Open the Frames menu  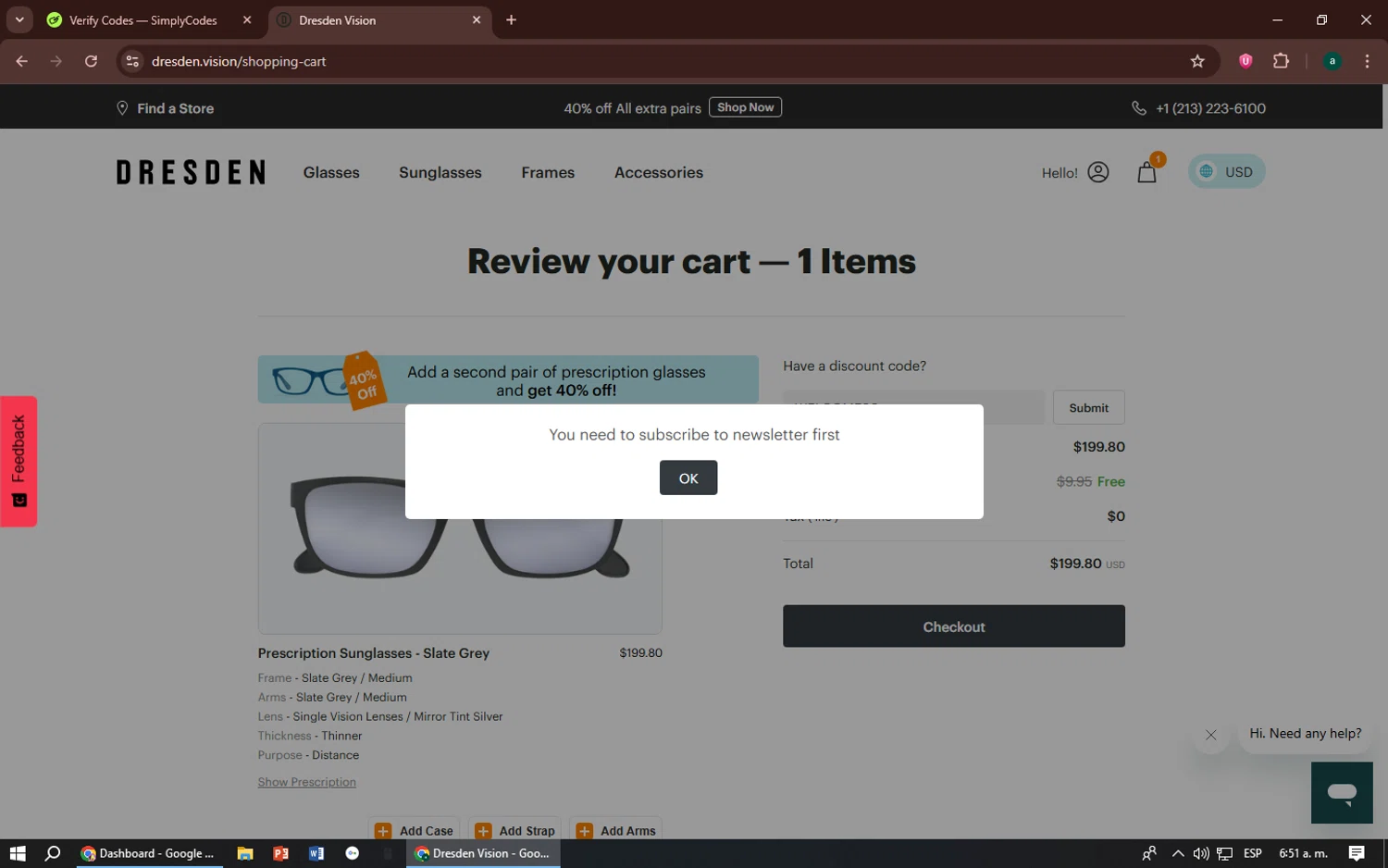548,172
